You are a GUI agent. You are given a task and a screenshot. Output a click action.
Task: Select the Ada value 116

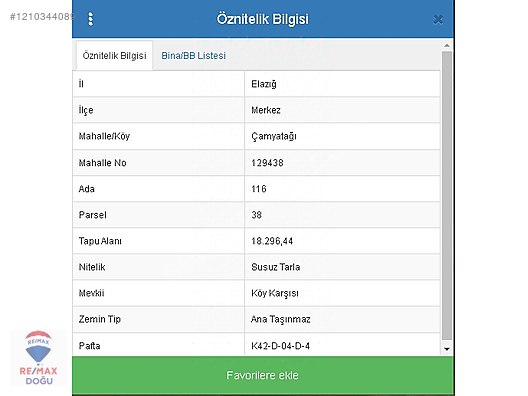259,189
